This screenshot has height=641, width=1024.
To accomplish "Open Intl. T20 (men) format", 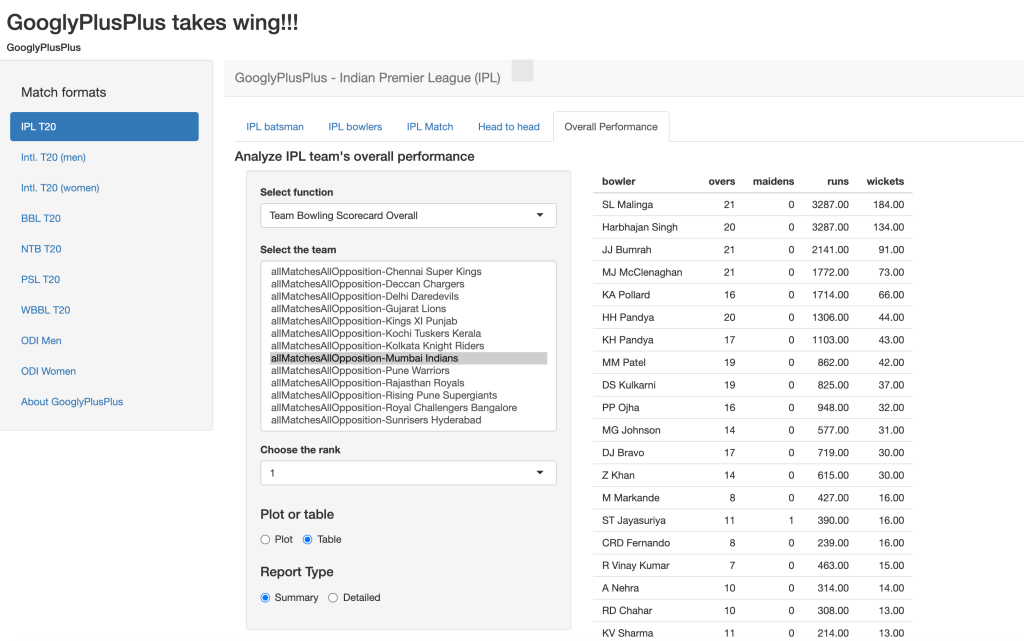I will click(x=60, y=157).
